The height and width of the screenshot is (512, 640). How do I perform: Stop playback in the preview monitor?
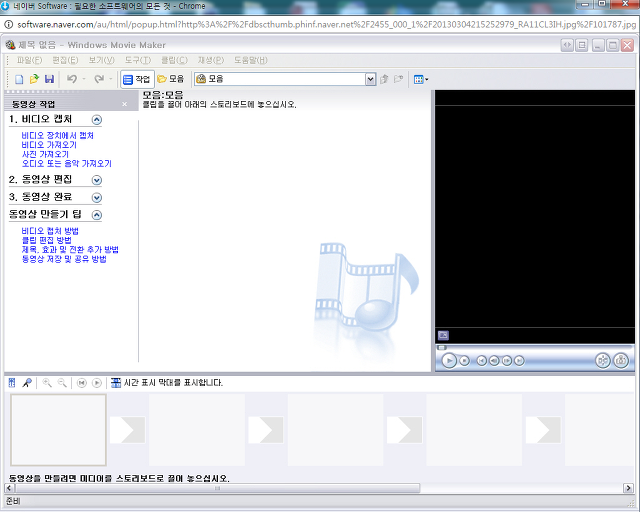tap(464, 361)
